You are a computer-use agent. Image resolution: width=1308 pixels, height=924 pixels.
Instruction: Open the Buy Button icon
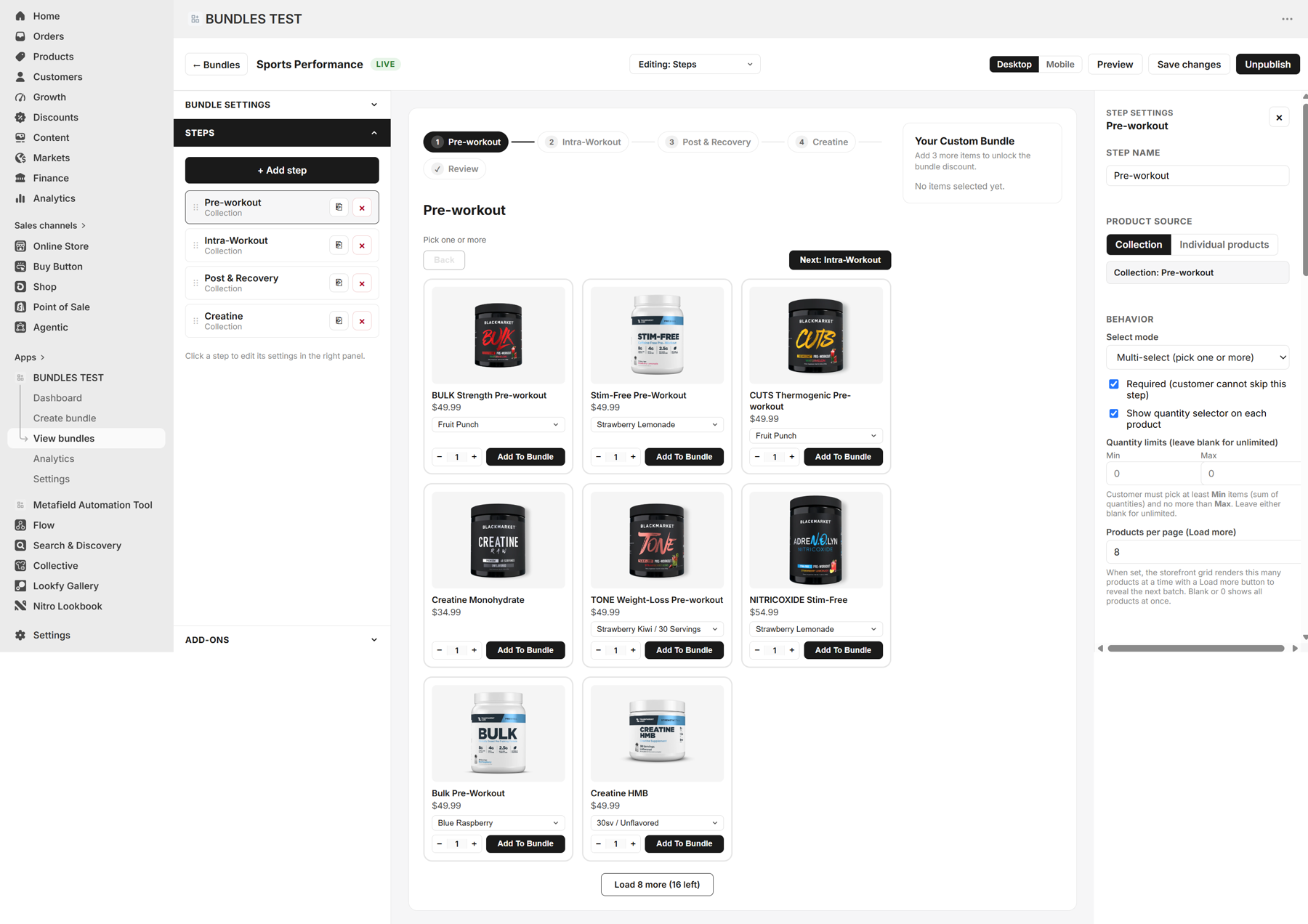click(20, 267)
